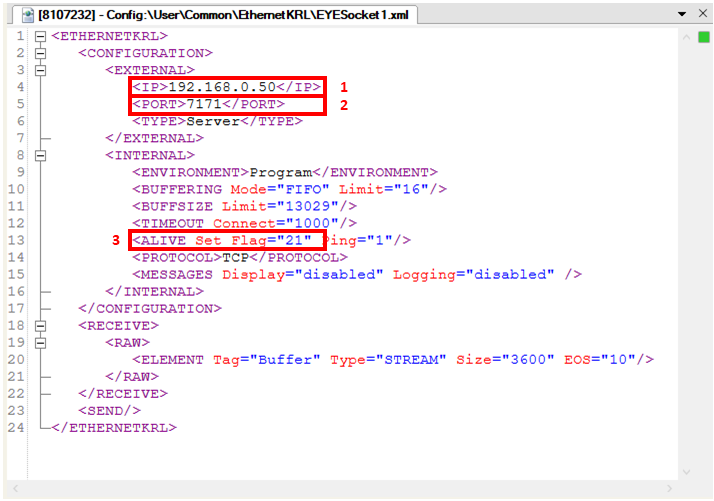Collapse the ETHERNETKRL node on line 1

coord(41,36)
